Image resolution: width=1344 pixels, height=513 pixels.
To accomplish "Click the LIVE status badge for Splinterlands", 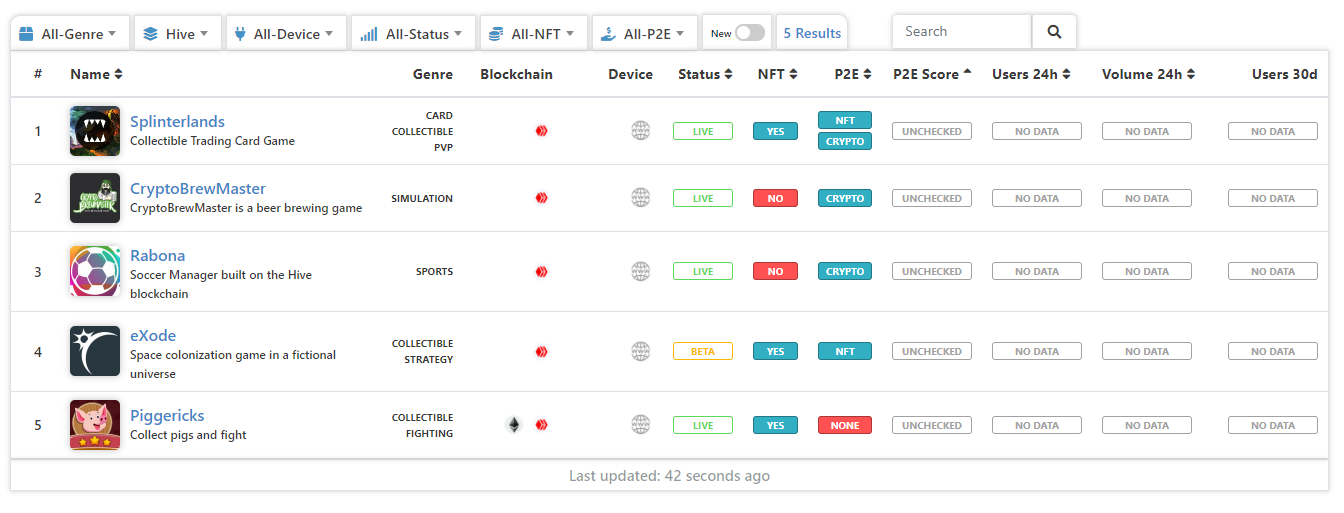I will (x=703, y=131).
